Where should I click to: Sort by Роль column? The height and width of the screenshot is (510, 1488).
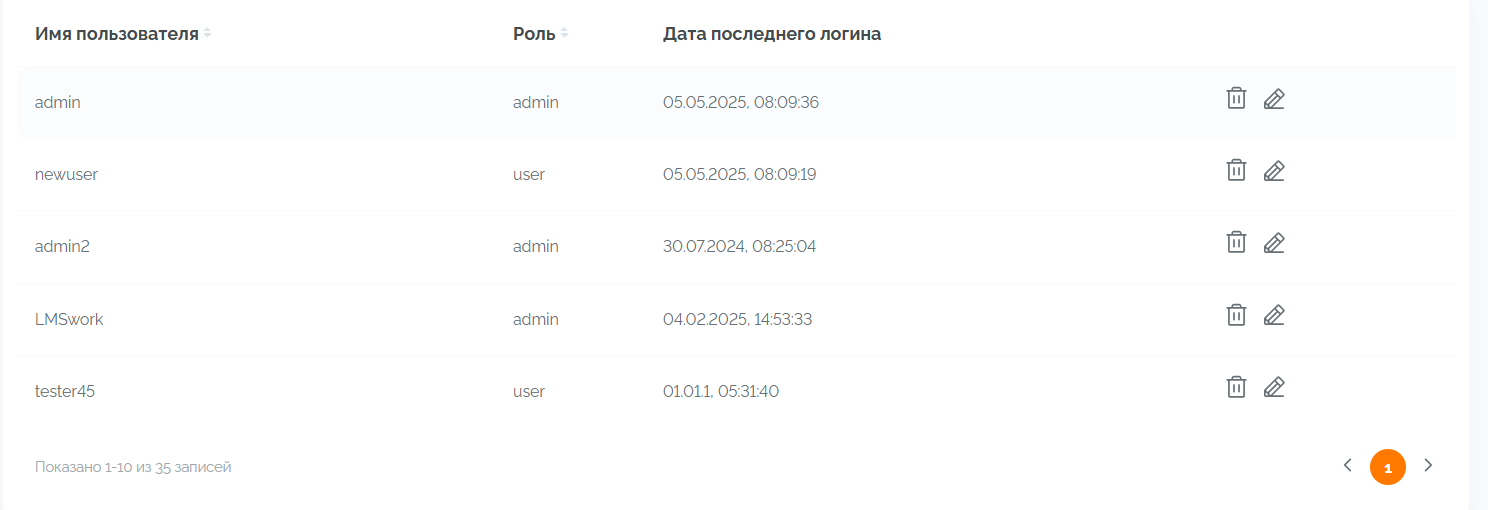(x=564, y=33)
